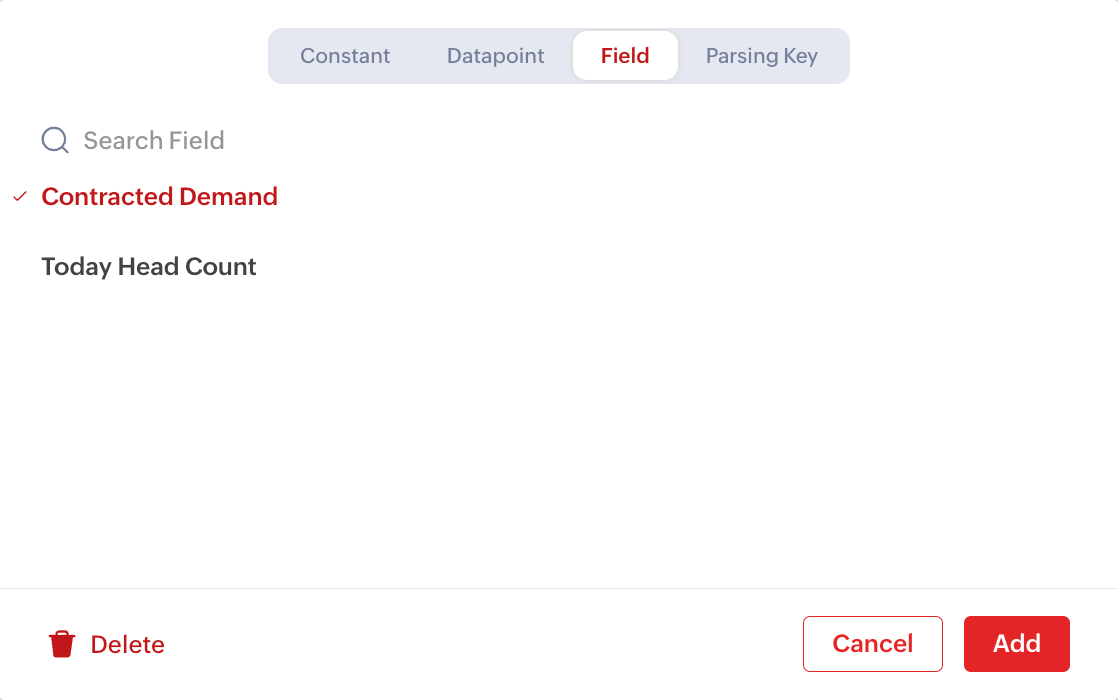Choose the Today Head Count field

[149, 267]
